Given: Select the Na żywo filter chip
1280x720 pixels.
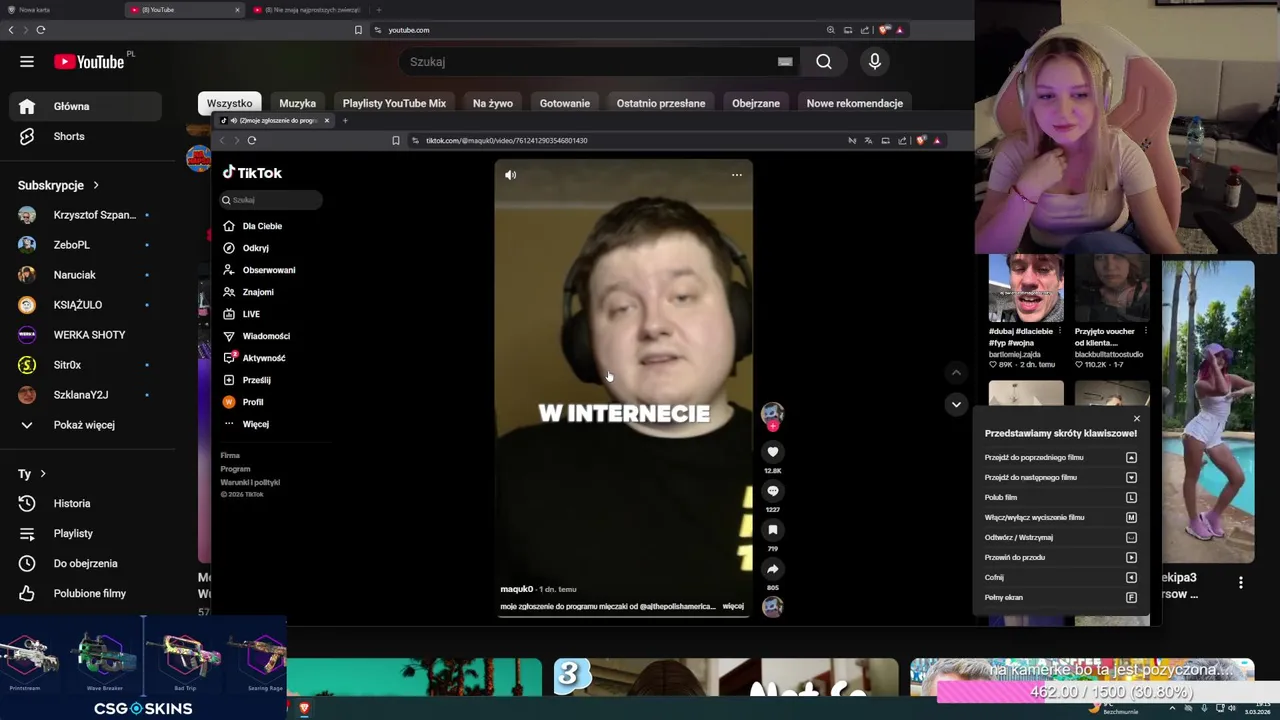Looking at the screenshot, I should click(x=493, y=103).
